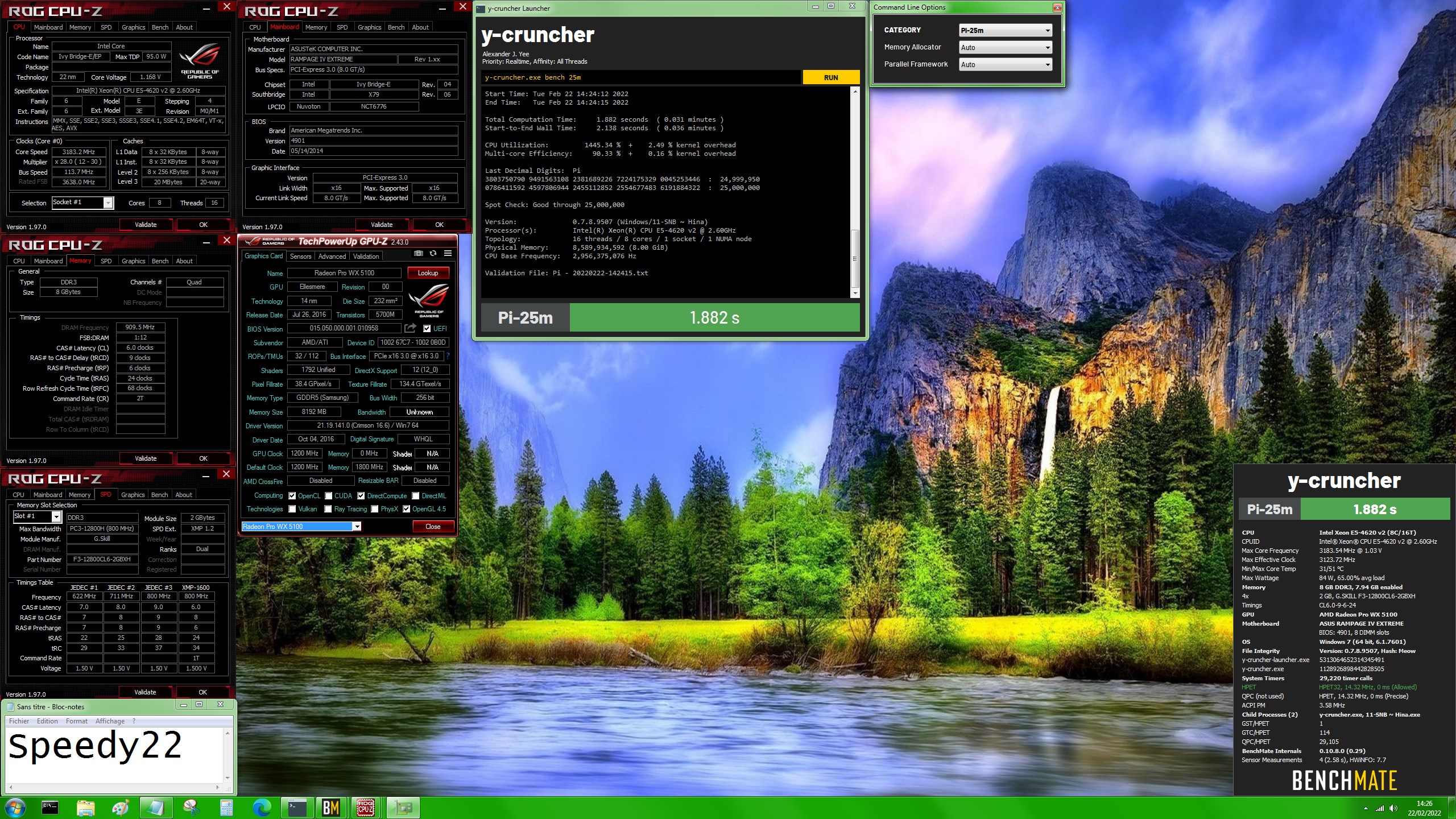Open the Radeon Pro WX 5100 GPU selector dropdown
Screen dimensions: 1456x819
coord(301,526)
